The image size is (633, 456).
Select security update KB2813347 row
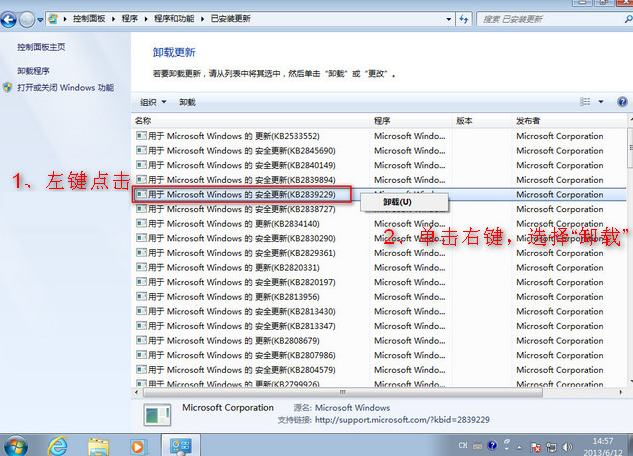coord(379,326)
